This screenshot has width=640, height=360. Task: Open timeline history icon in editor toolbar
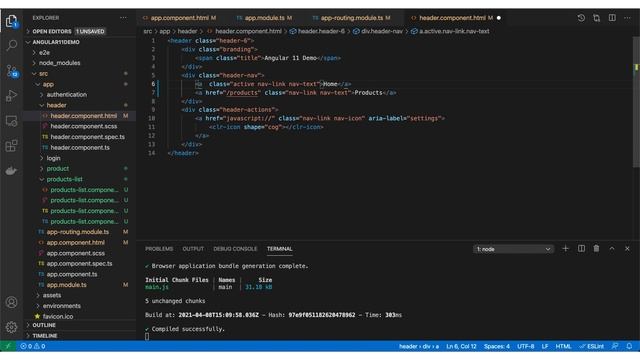tap(581, 18)
